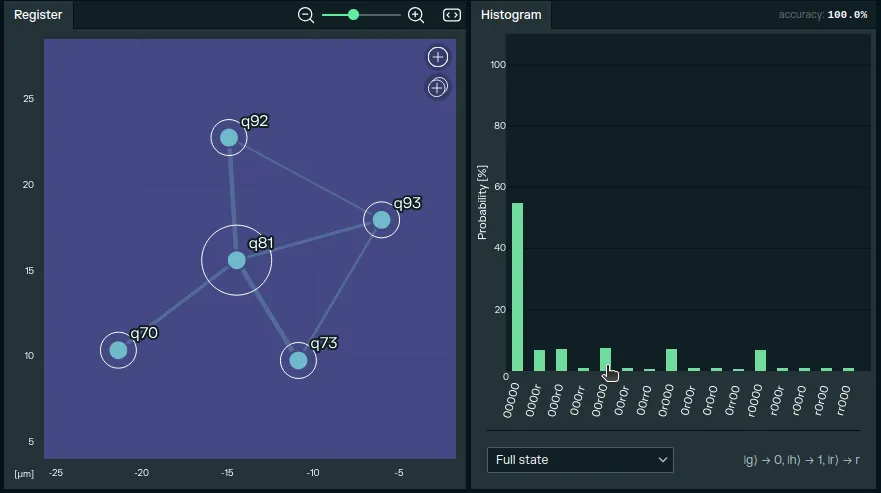
Task: Select qubit q93 in the register
Action: point(381,219)
